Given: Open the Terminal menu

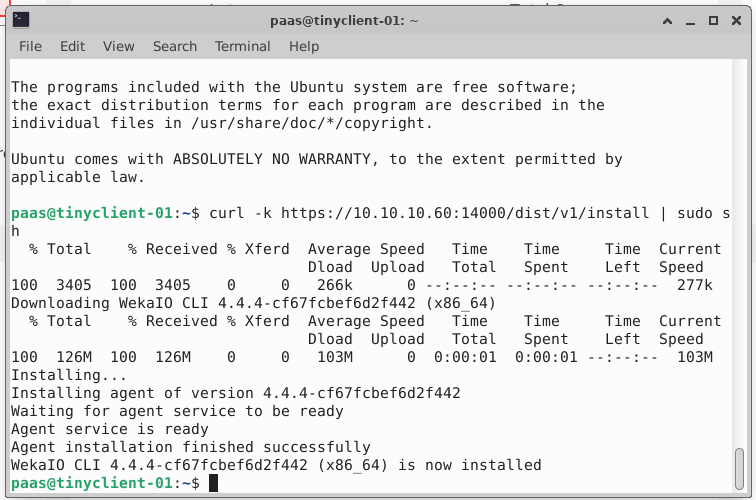Looking at the screenshot, I should [242, 46].
